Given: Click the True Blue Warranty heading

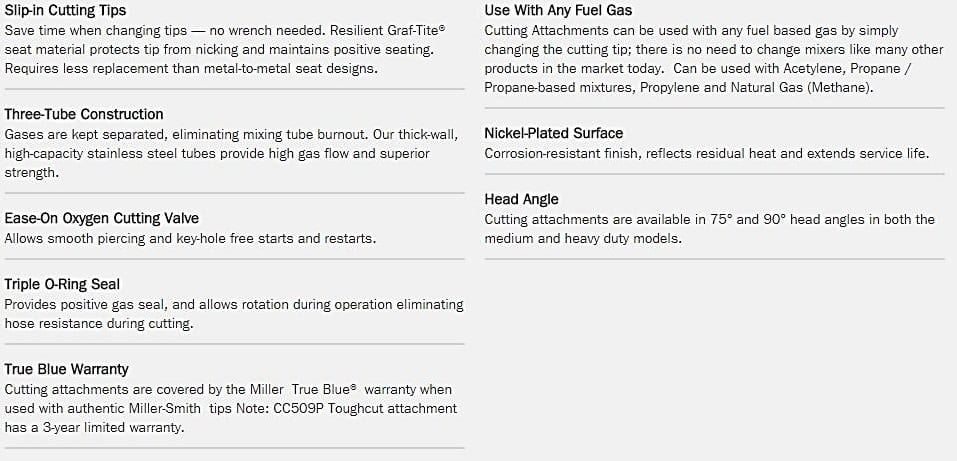Looking at the screenshot, I should click(67, 369).
